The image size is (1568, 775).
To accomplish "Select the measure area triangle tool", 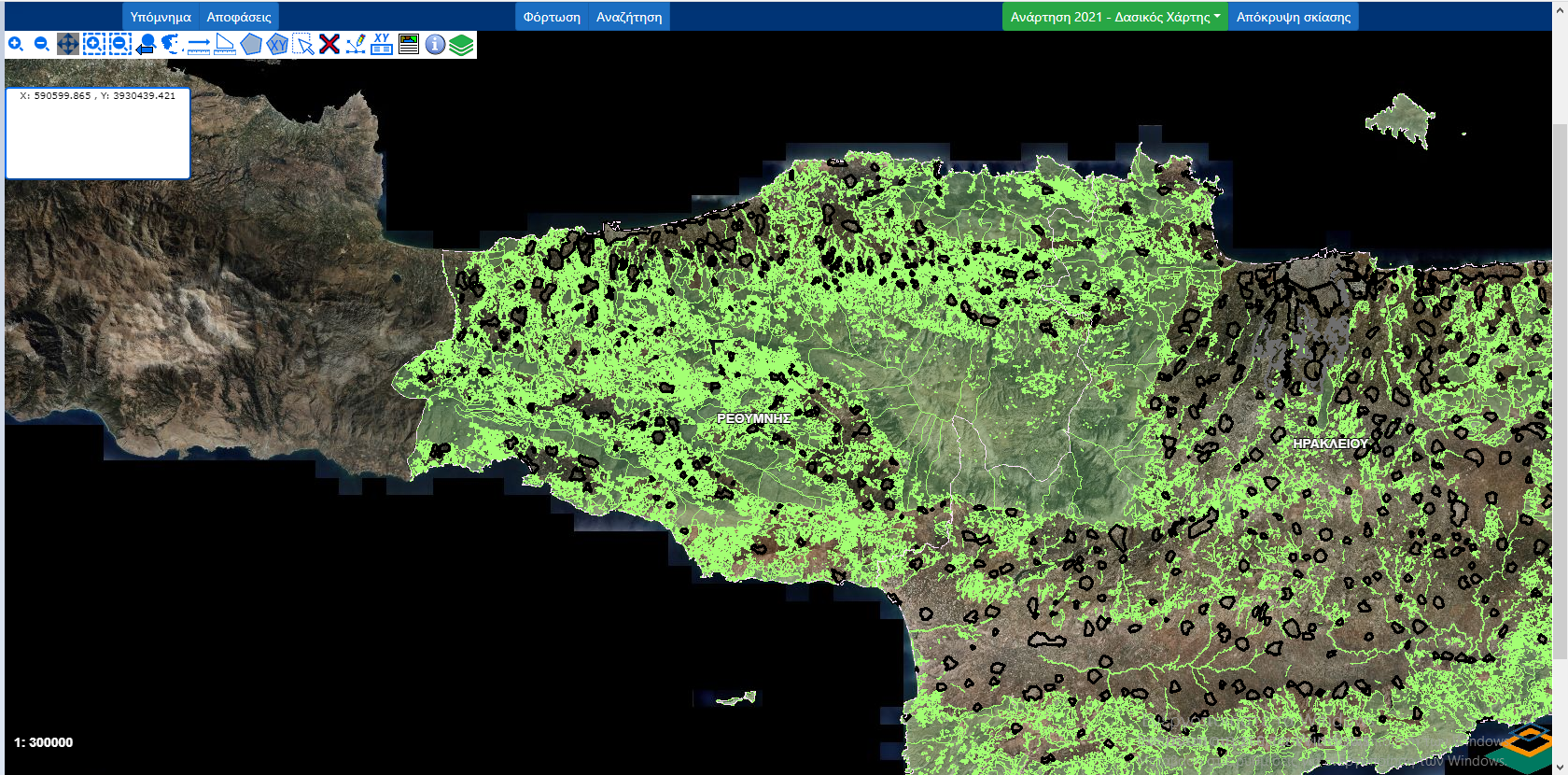I will click(x=225, y=44).
